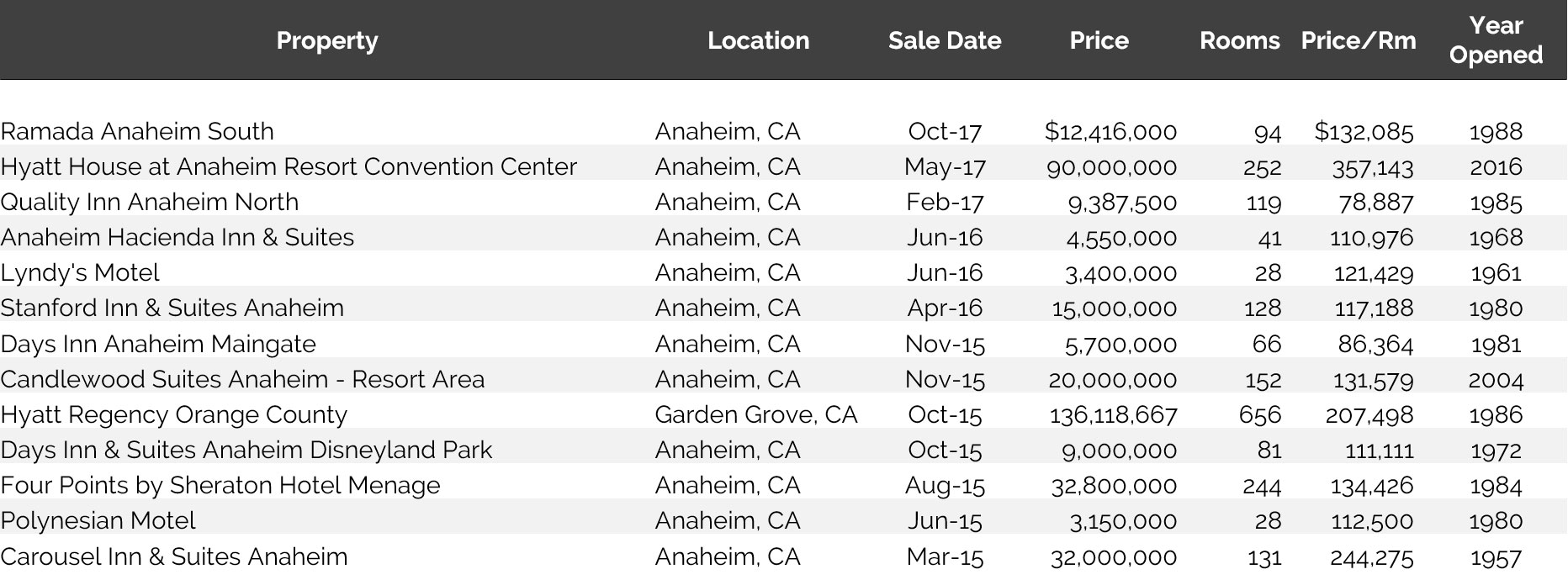Select the Ramada Anaheim South row
The image size is (1568, 585).
137,131
